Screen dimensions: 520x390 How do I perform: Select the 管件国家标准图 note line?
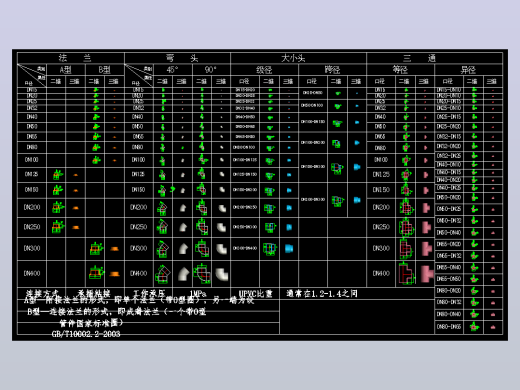coord(91,323)
